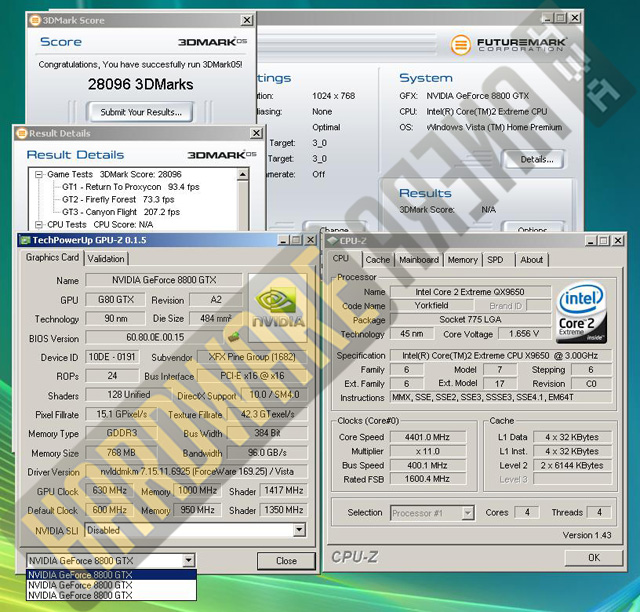
Task: Click the 3DMark Score window orange icon
Action: point(36,20)
